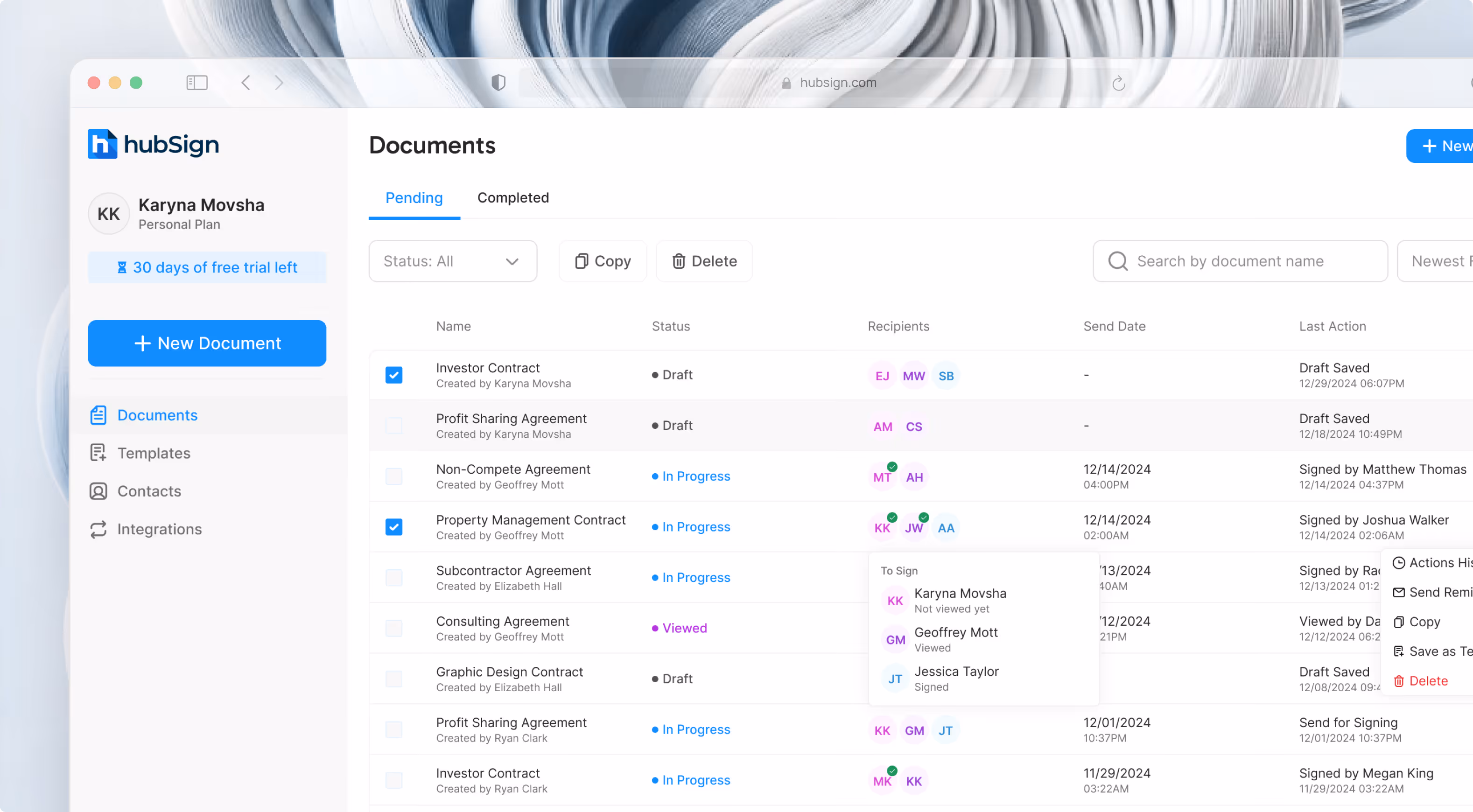Go back with the browser back arrow
This screenshot has height=812, width=1473.
(246, 83)
